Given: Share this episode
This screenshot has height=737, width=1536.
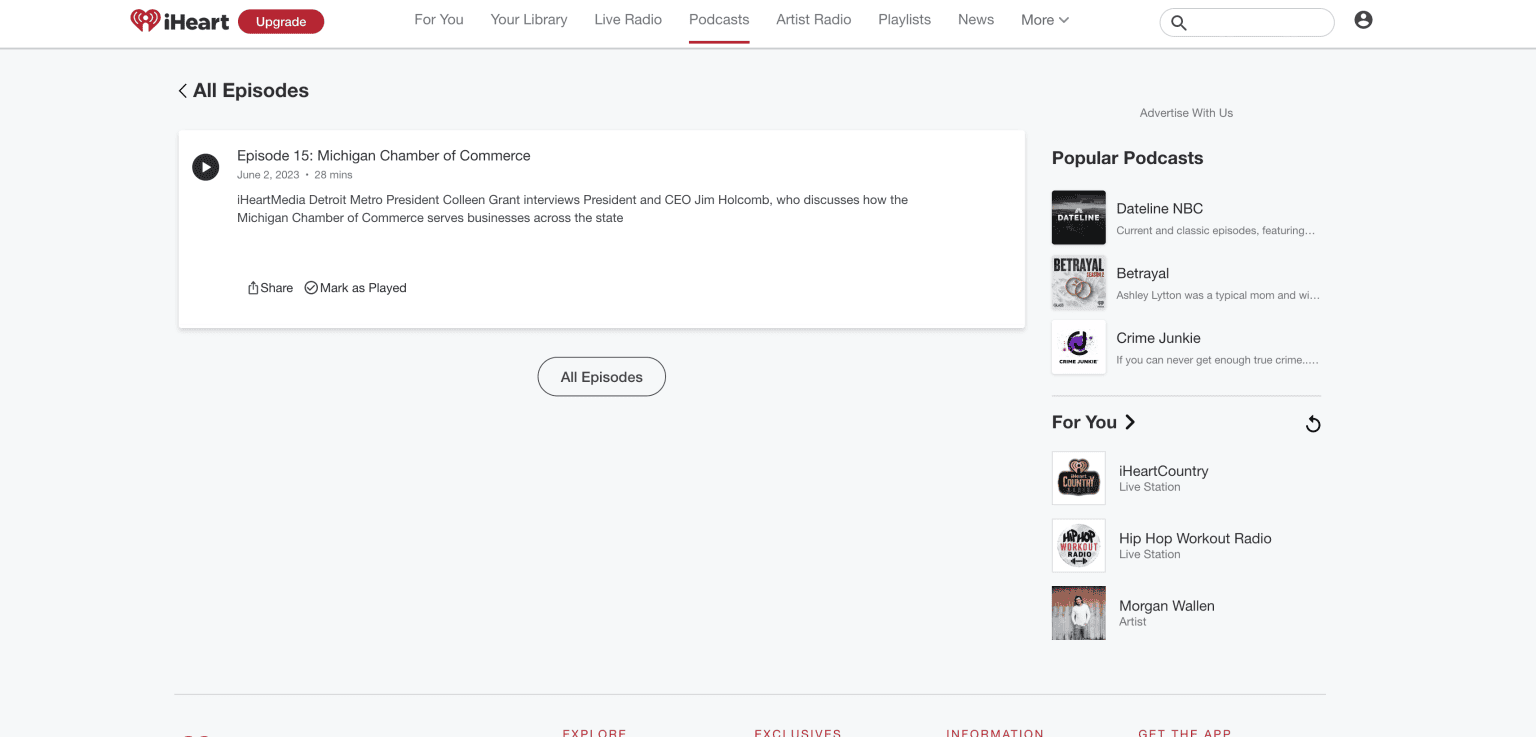Looking at the screenshot, I should point(270,288).
